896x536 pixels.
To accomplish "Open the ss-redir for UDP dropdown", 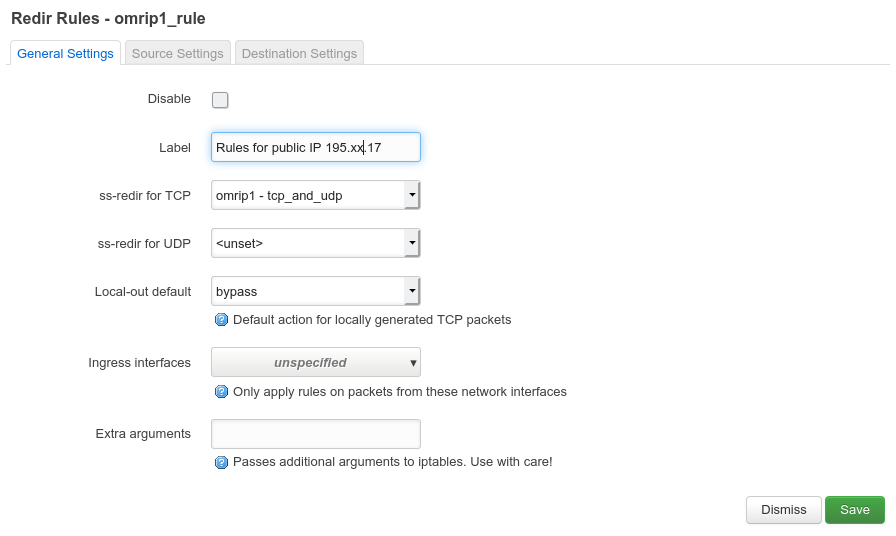I will point(315,243).
